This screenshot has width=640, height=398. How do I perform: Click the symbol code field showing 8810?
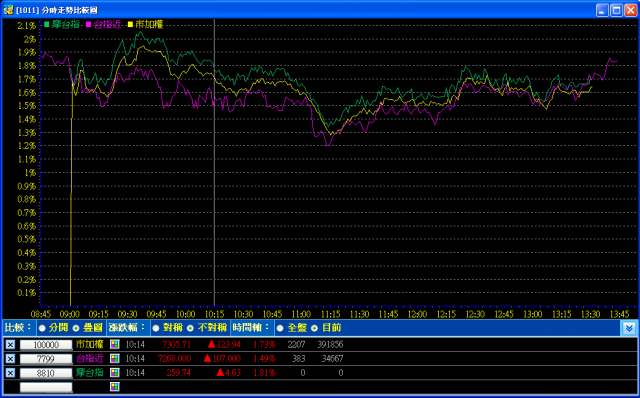coord(46,373)
